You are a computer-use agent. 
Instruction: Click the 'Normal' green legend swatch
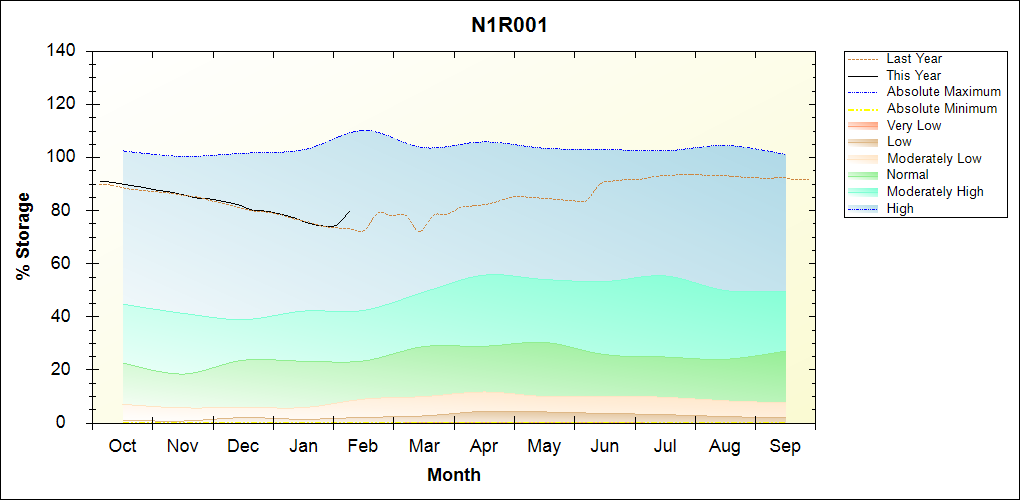click(x=863, y=175)
